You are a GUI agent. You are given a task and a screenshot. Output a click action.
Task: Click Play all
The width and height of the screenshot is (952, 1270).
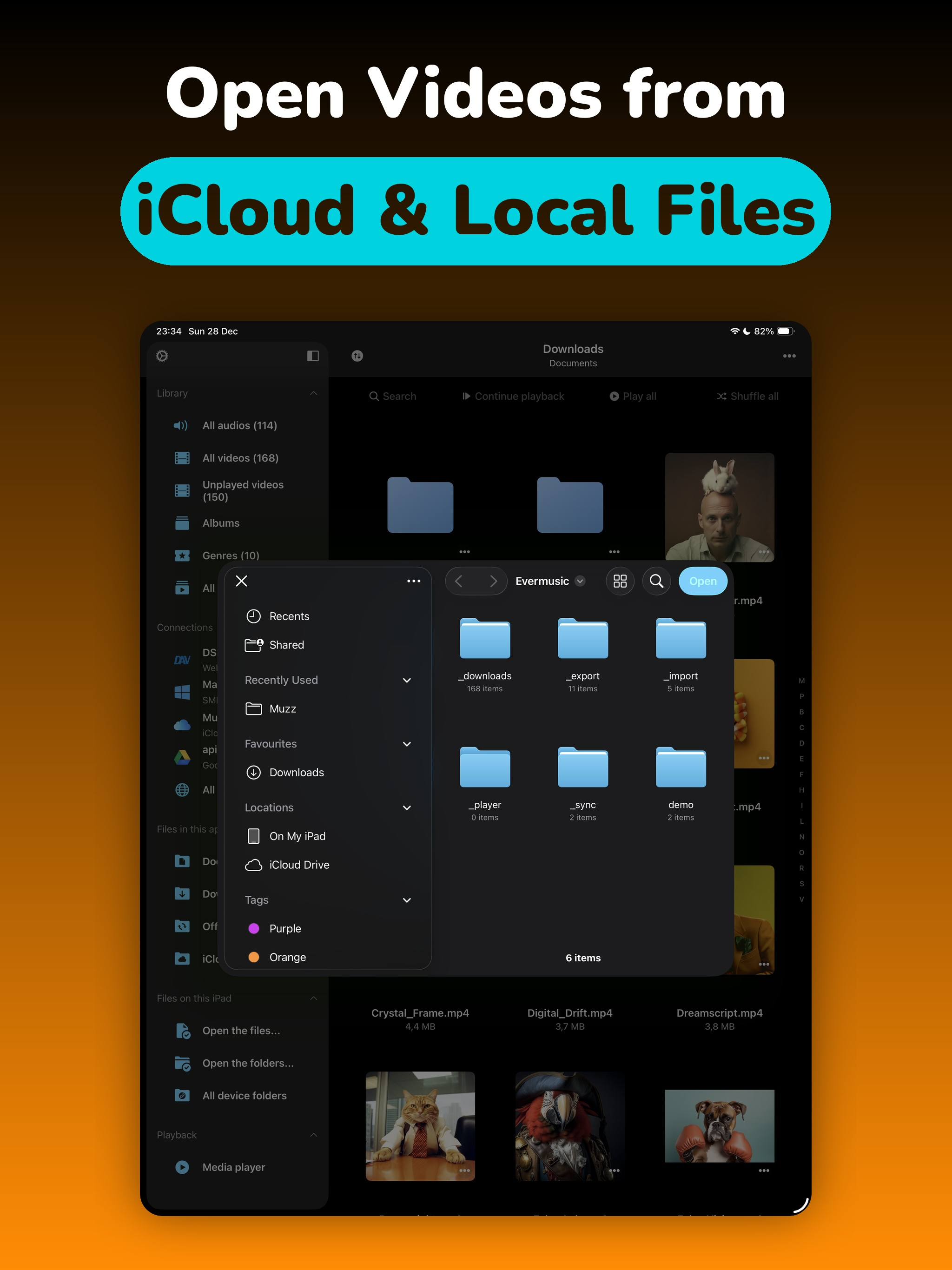click(633, 396)
